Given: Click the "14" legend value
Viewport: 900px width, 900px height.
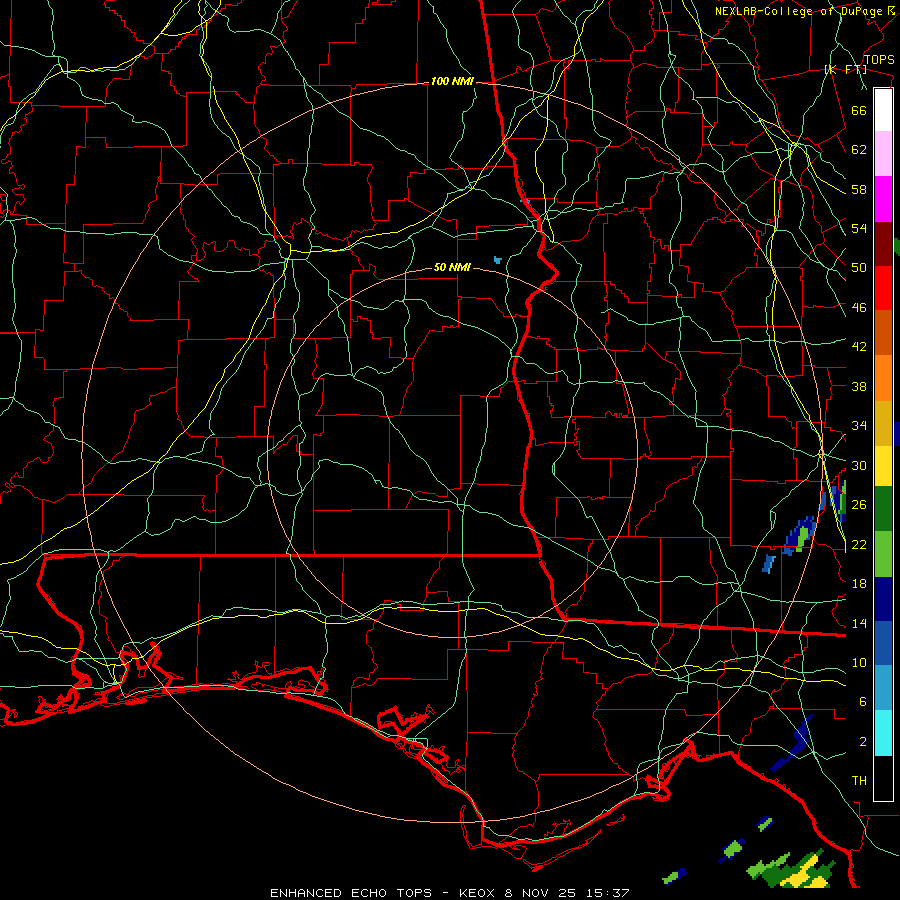Looking at the screenshot, I should coord(859,623).
